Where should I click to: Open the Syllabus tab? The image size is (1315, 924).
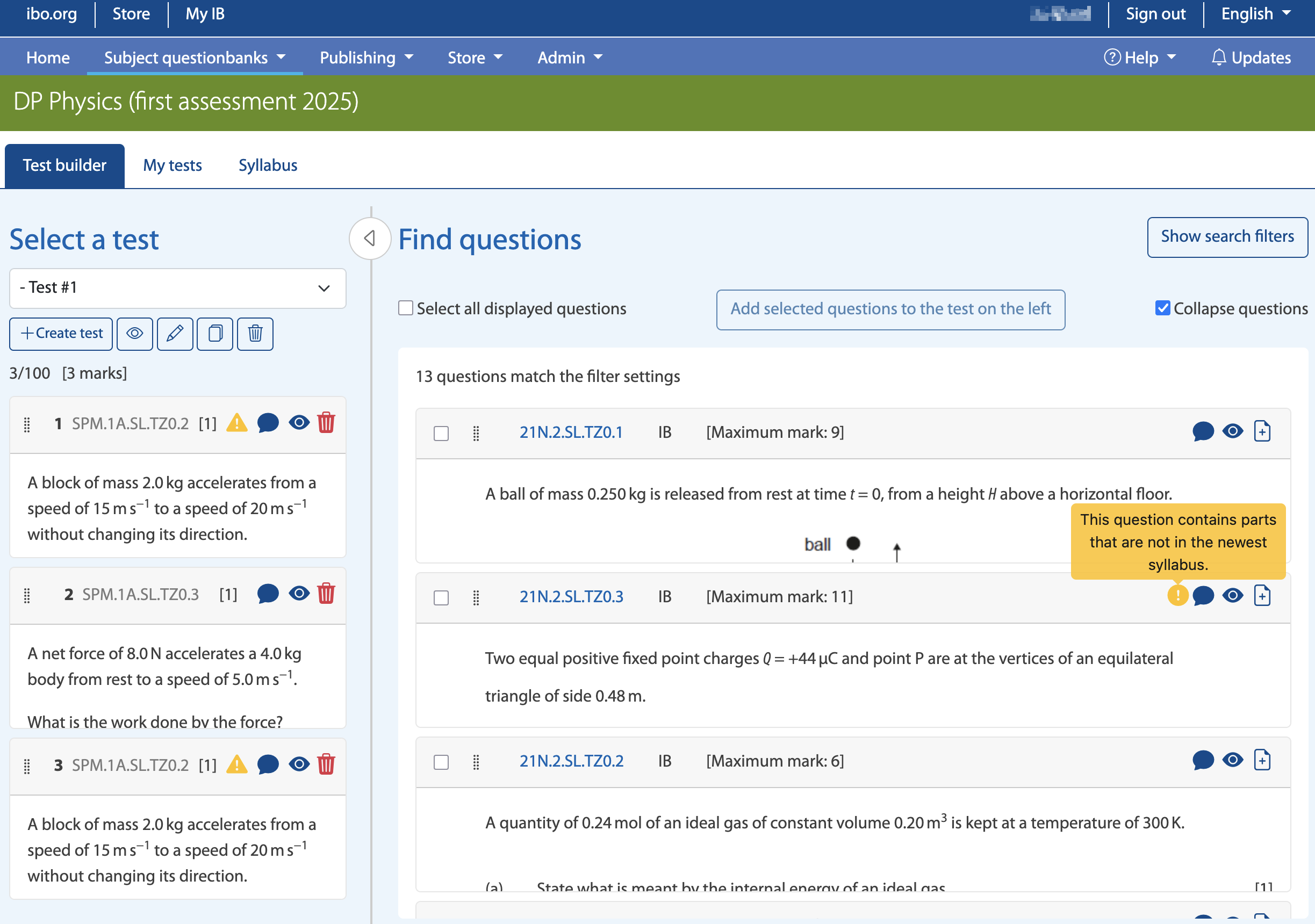click(x=268, y=165)
